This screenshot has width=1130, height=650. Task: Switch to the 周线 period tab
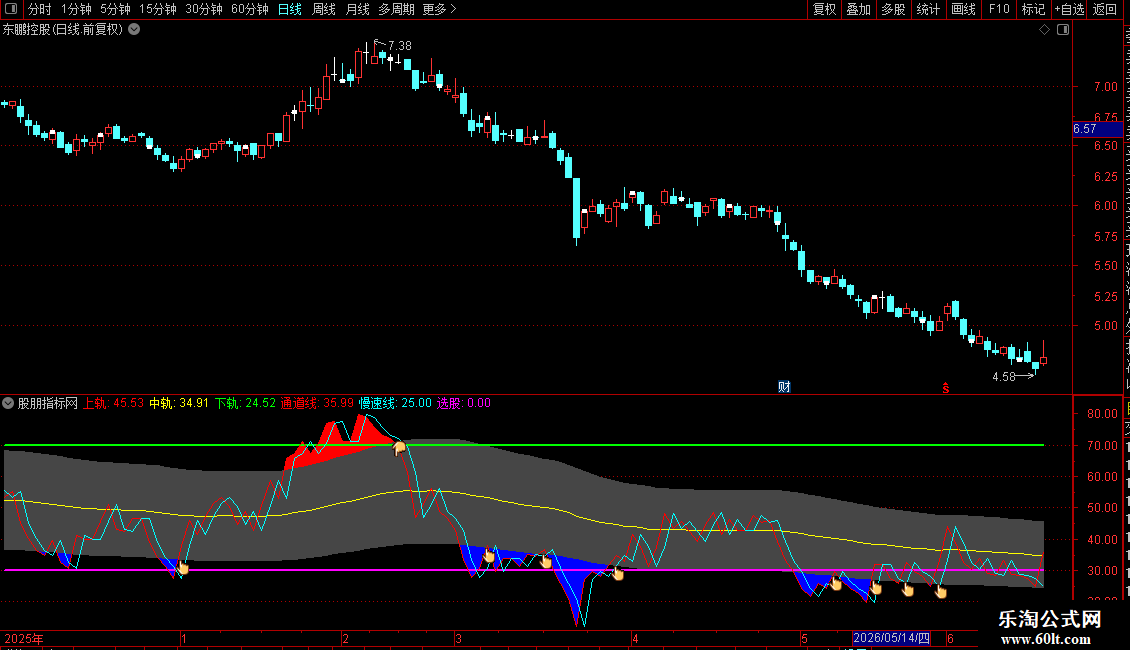point(324,9)
